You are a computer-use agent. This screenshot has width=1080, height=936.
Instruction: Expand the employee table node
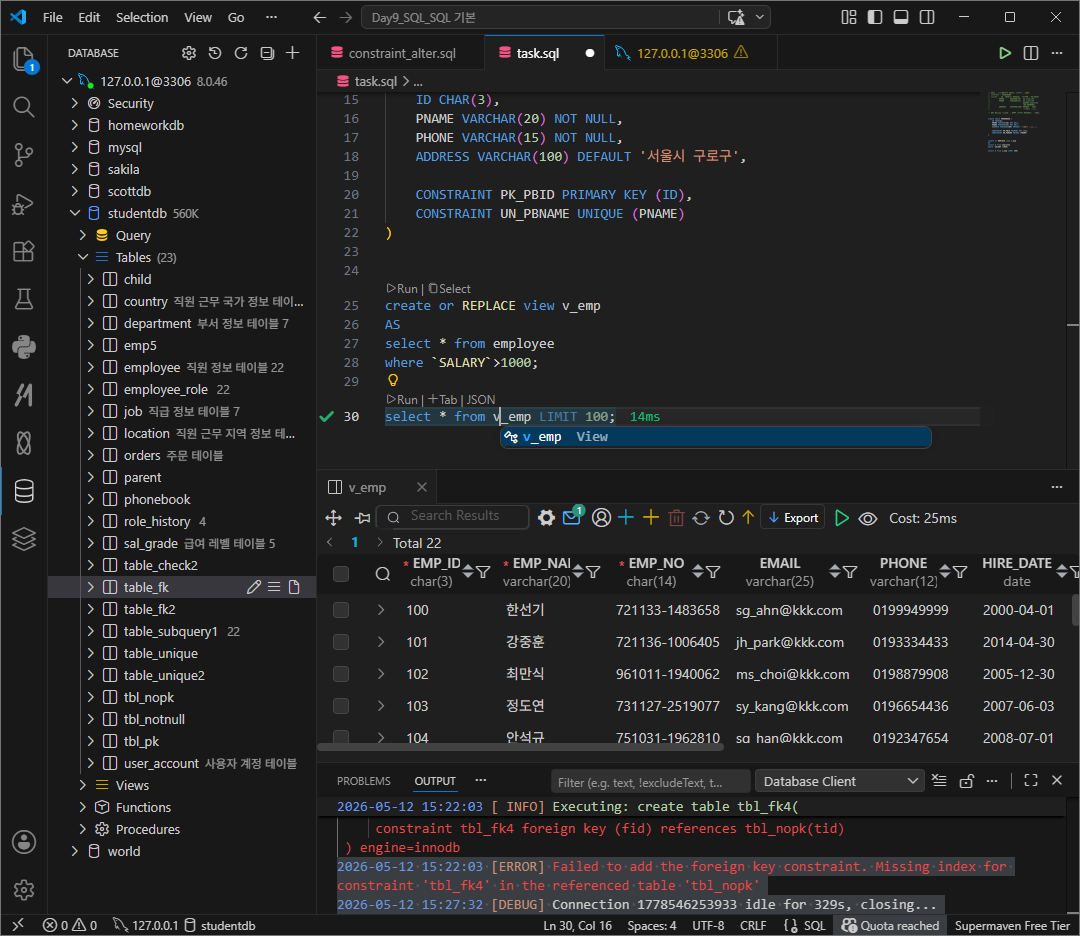tap(91, 367)
